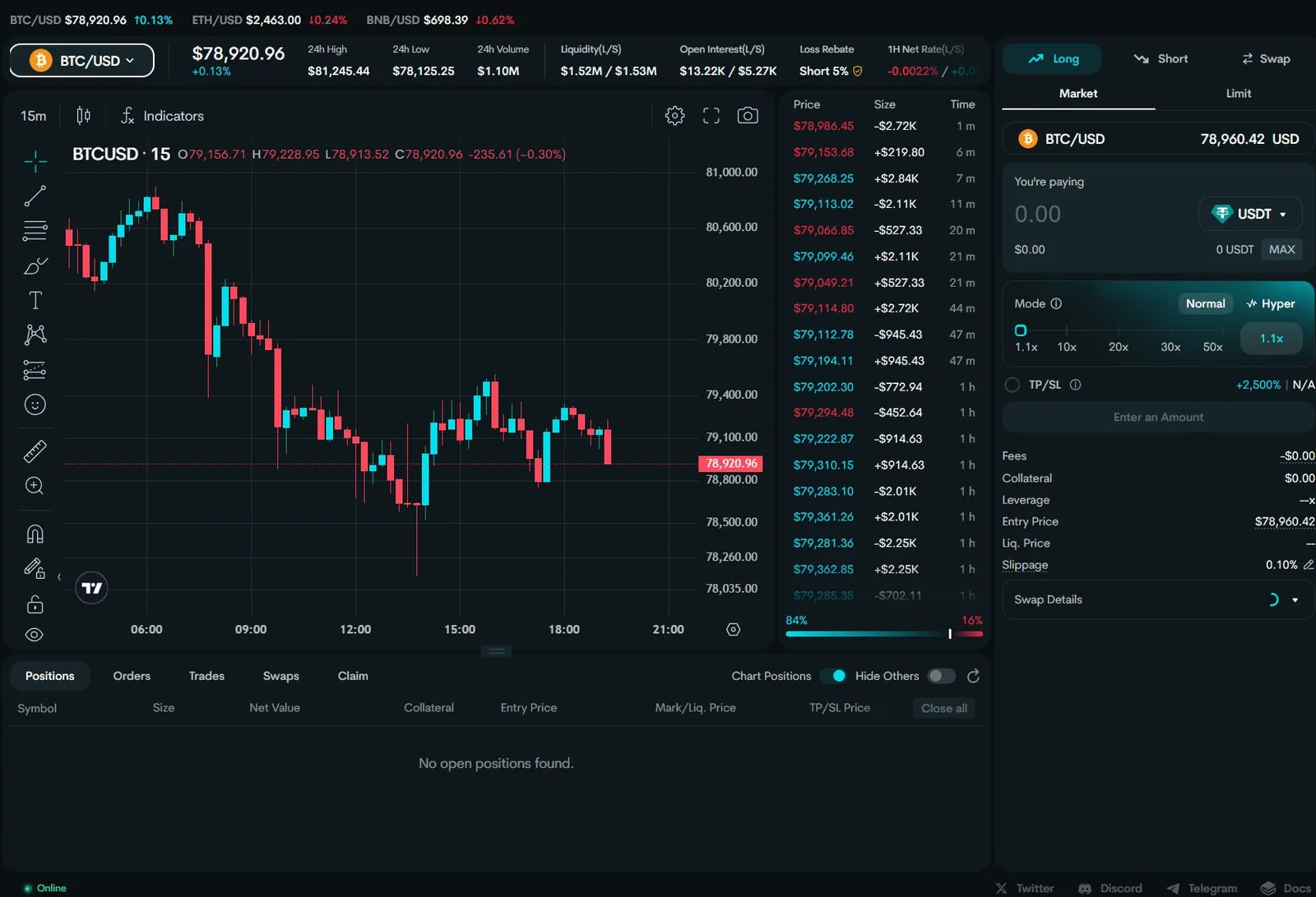
Task: Open the Docs link
Action: coord(1286,888)
